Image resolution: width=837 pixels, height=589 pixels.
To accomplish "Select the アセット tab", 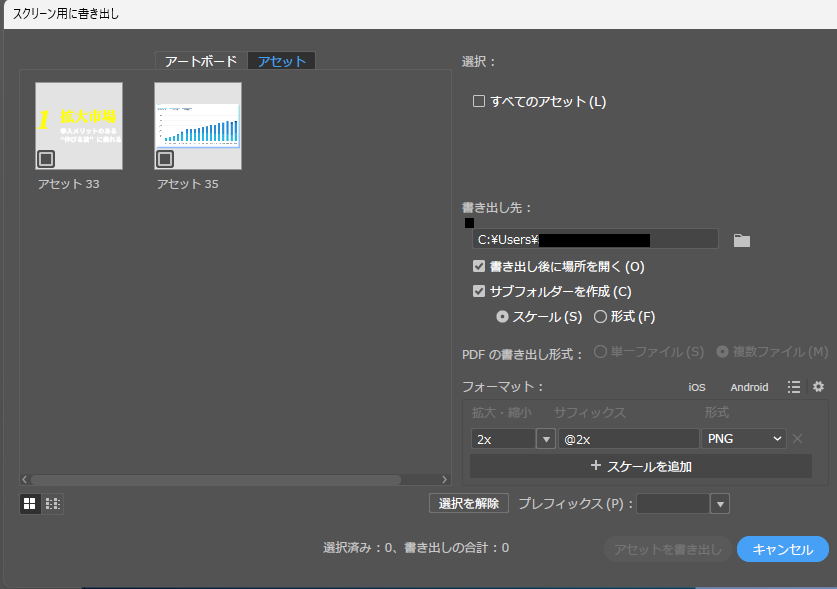I will pos(282,61).
